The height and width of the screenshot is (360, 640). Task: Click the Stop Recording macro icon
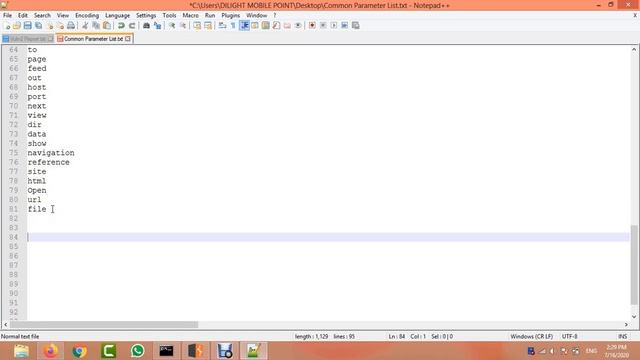323,26
